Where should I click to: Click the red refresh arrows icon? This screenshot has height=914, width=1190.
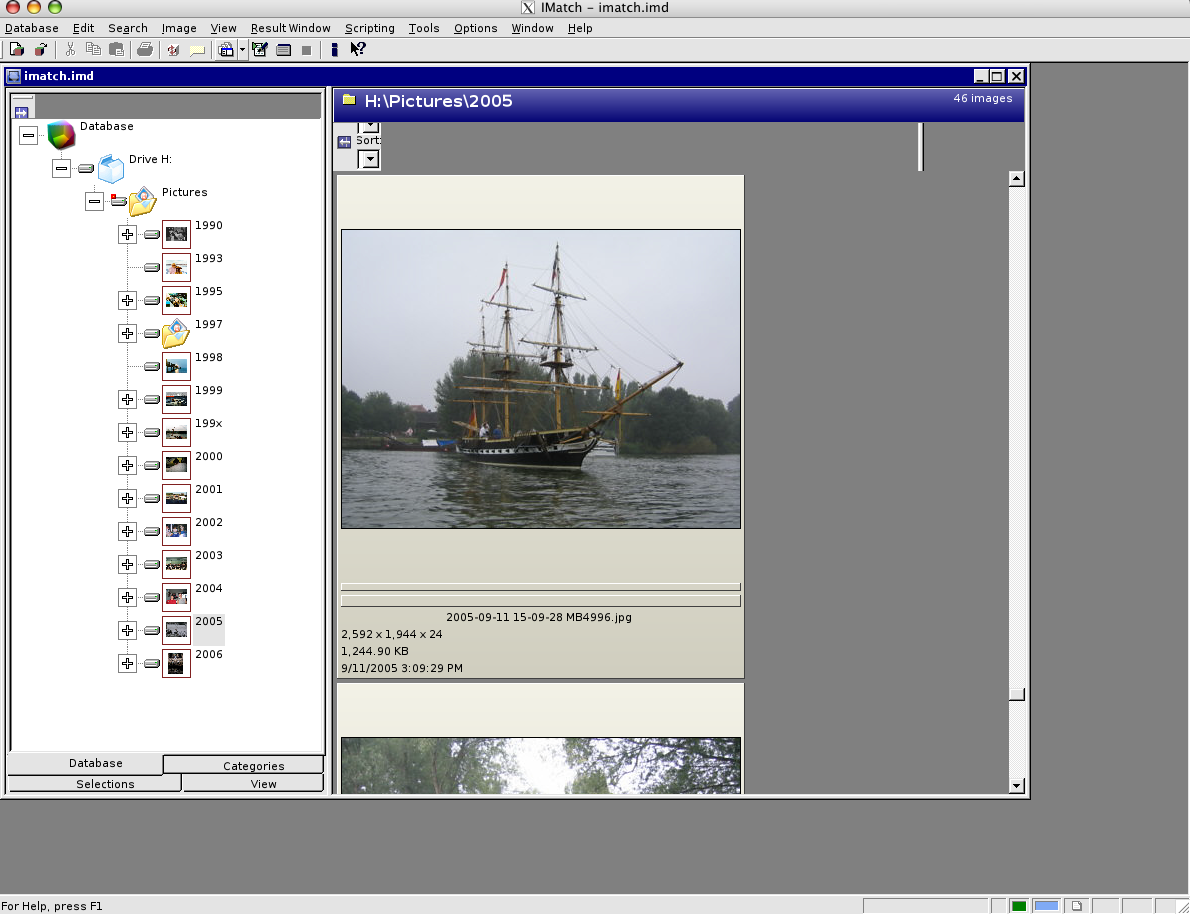coord(174,49)
